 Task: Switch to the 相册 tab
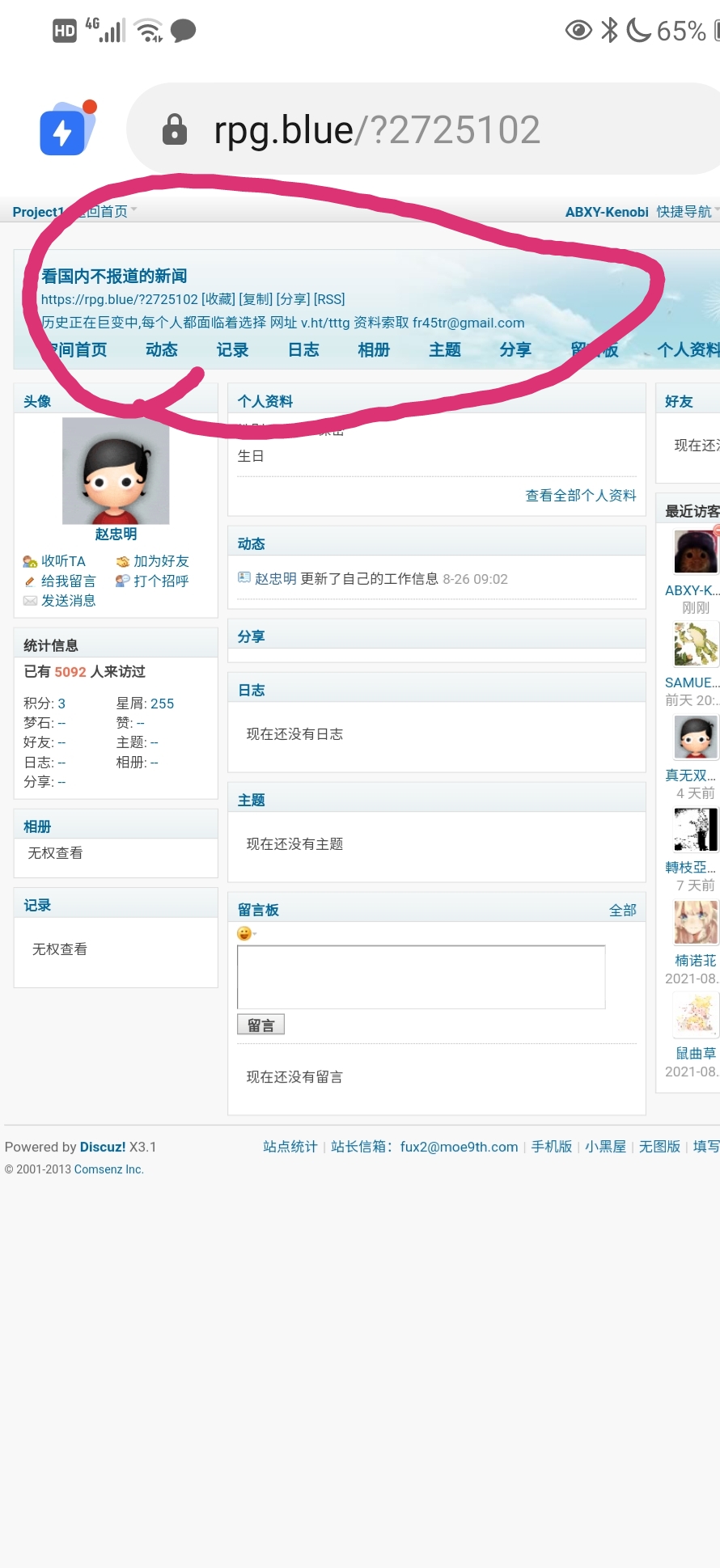tap(374, 350)
